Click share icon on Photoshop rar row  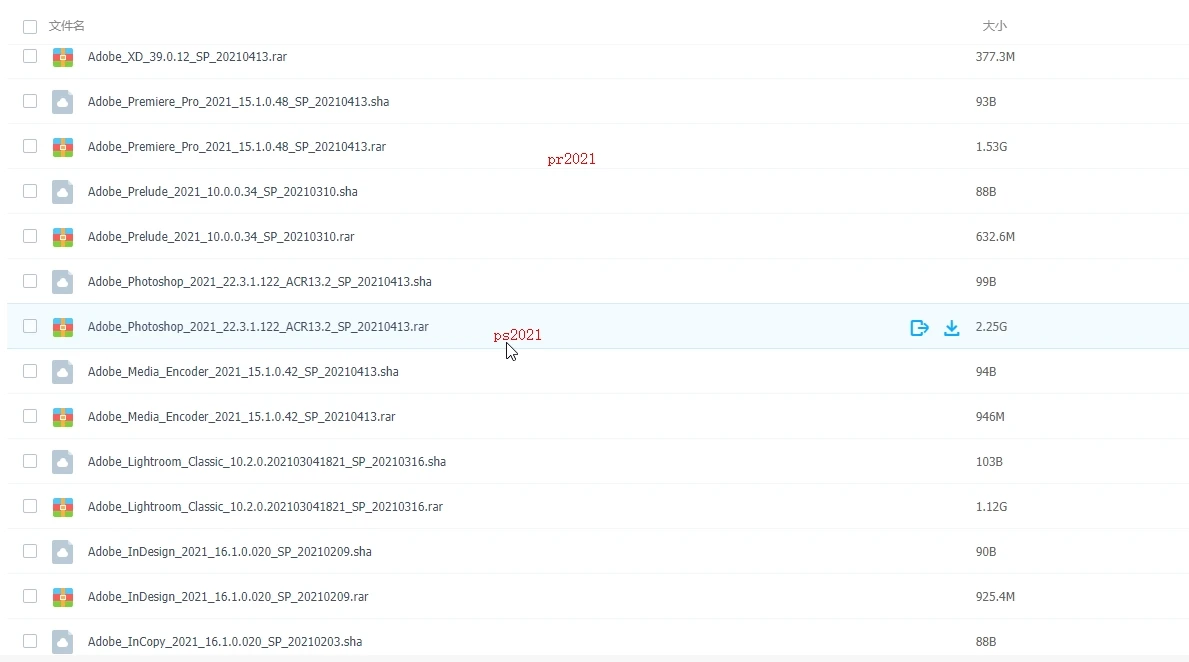pos(919,328)
